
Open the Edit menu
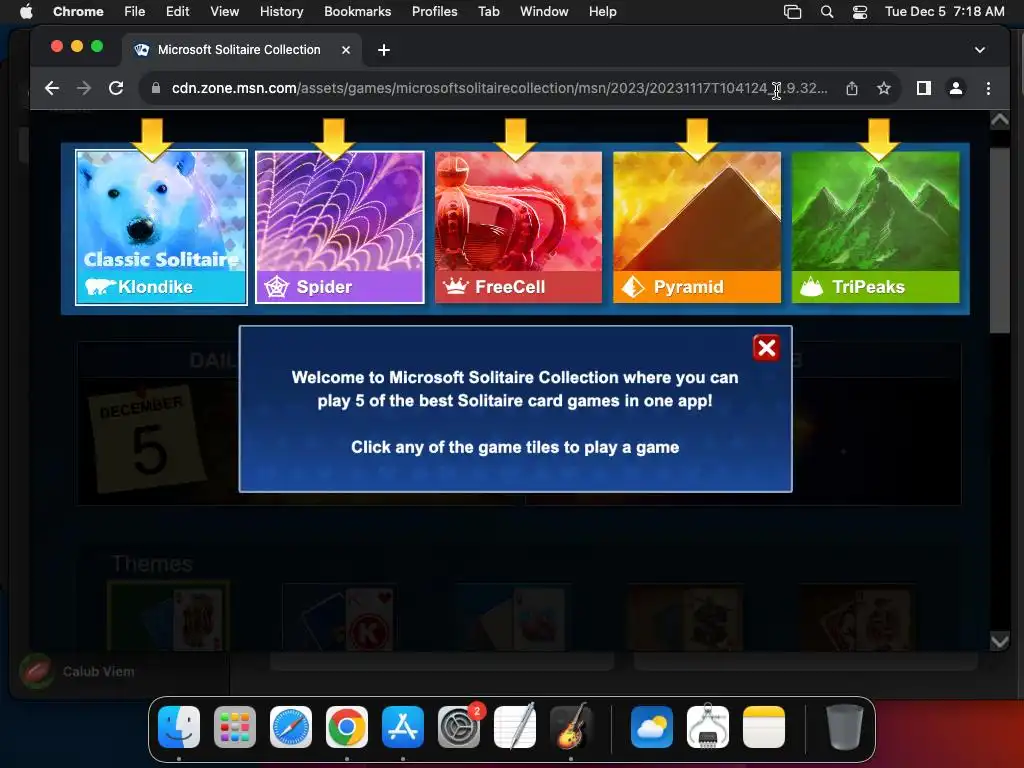click(177, 11)
